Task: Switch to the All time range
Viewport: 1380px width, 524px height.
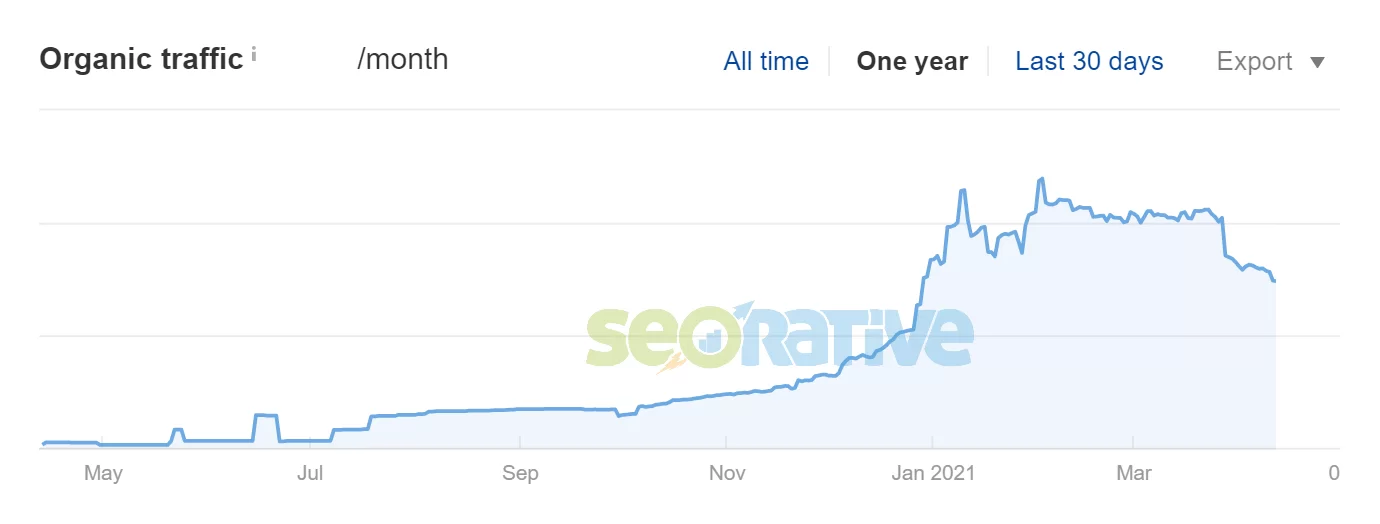Action: 765,61
